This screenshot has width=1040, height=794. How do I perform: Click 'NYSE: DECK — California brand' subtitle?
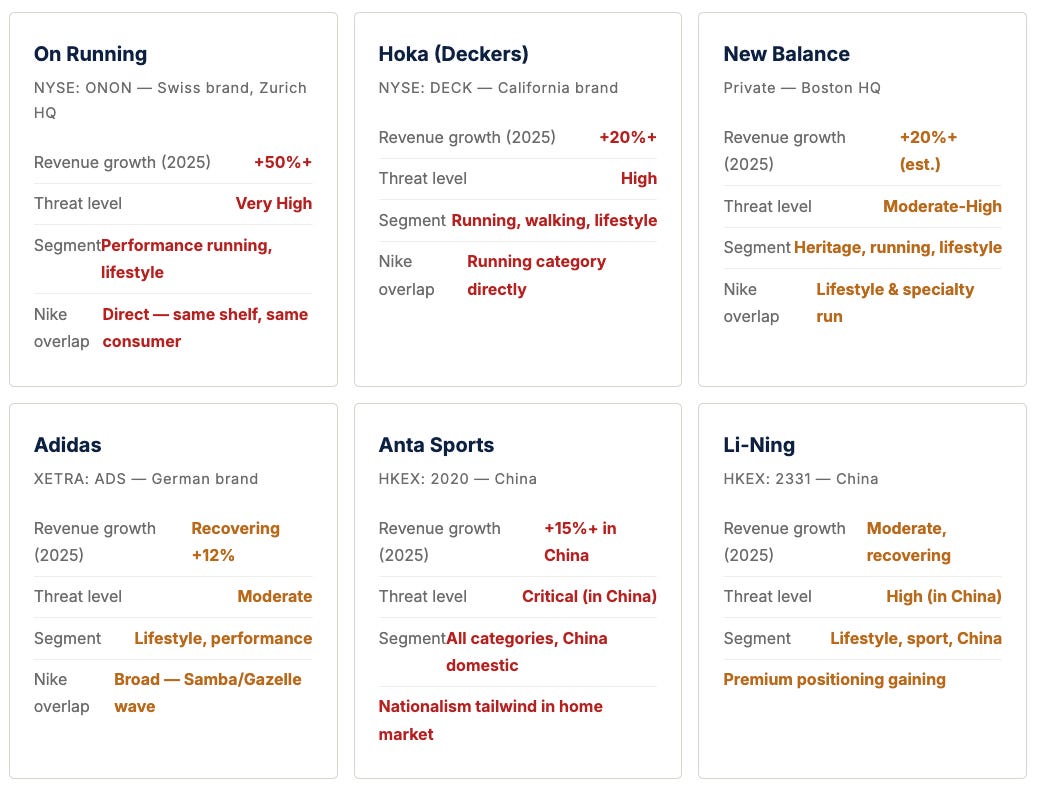tap(498, 88)
